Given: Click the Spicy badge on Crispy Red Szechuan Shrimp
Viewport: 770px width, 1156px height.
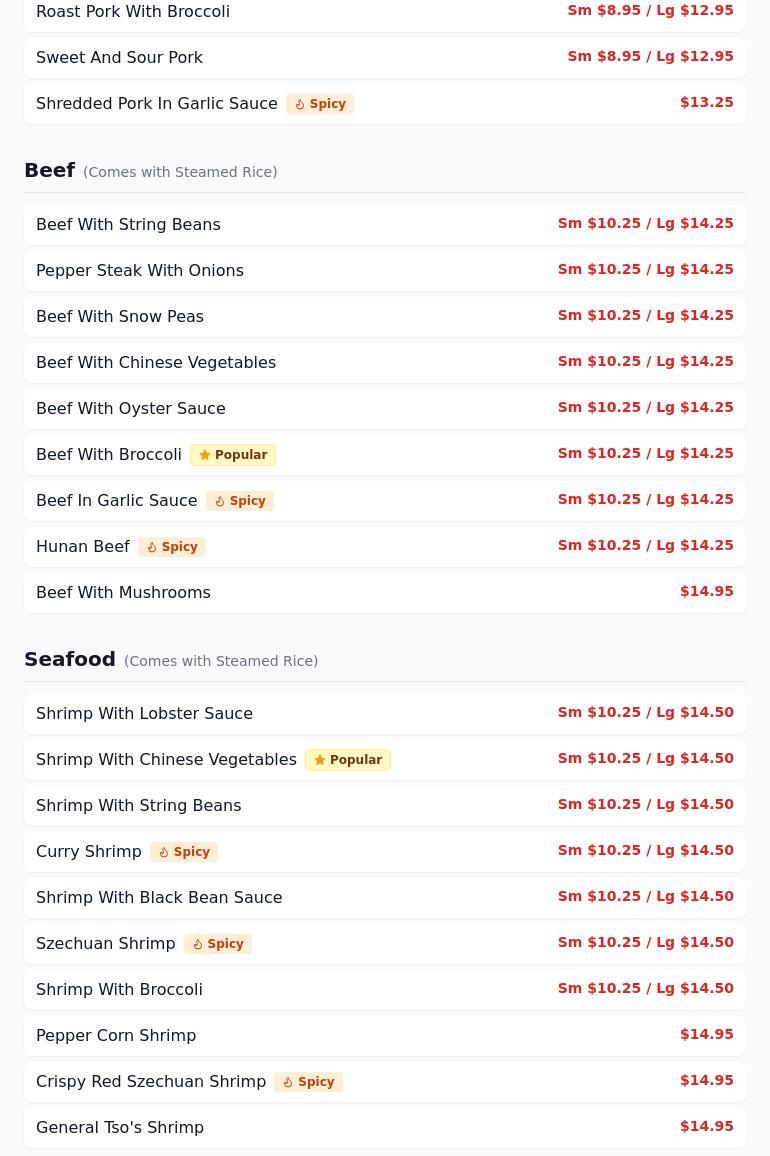Looking at the screenshot, I should [x=308, y=1082].
